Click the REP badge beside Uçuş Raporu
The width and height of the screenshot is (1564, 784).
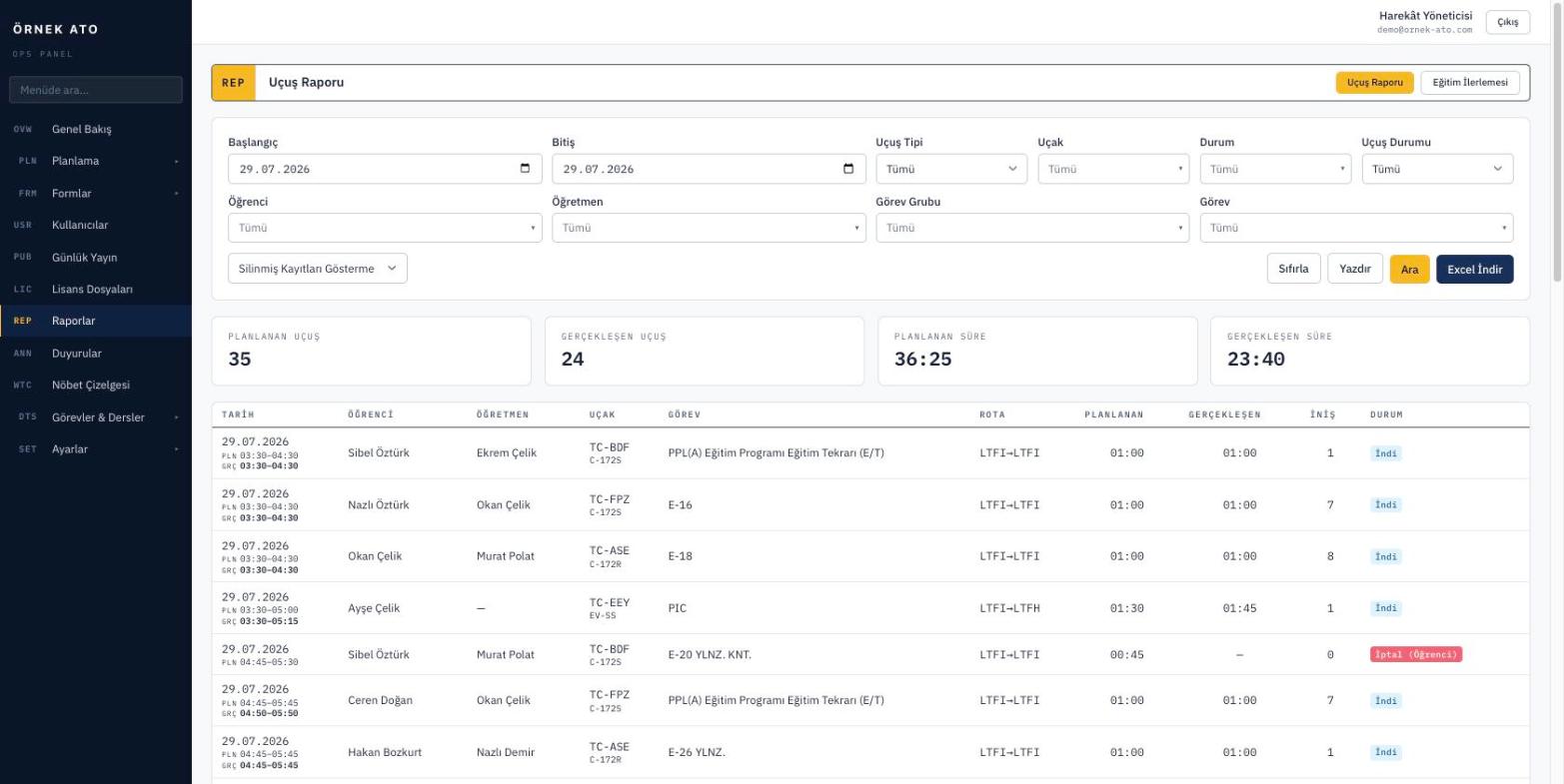pyautogui.click(x=234, y=83)
